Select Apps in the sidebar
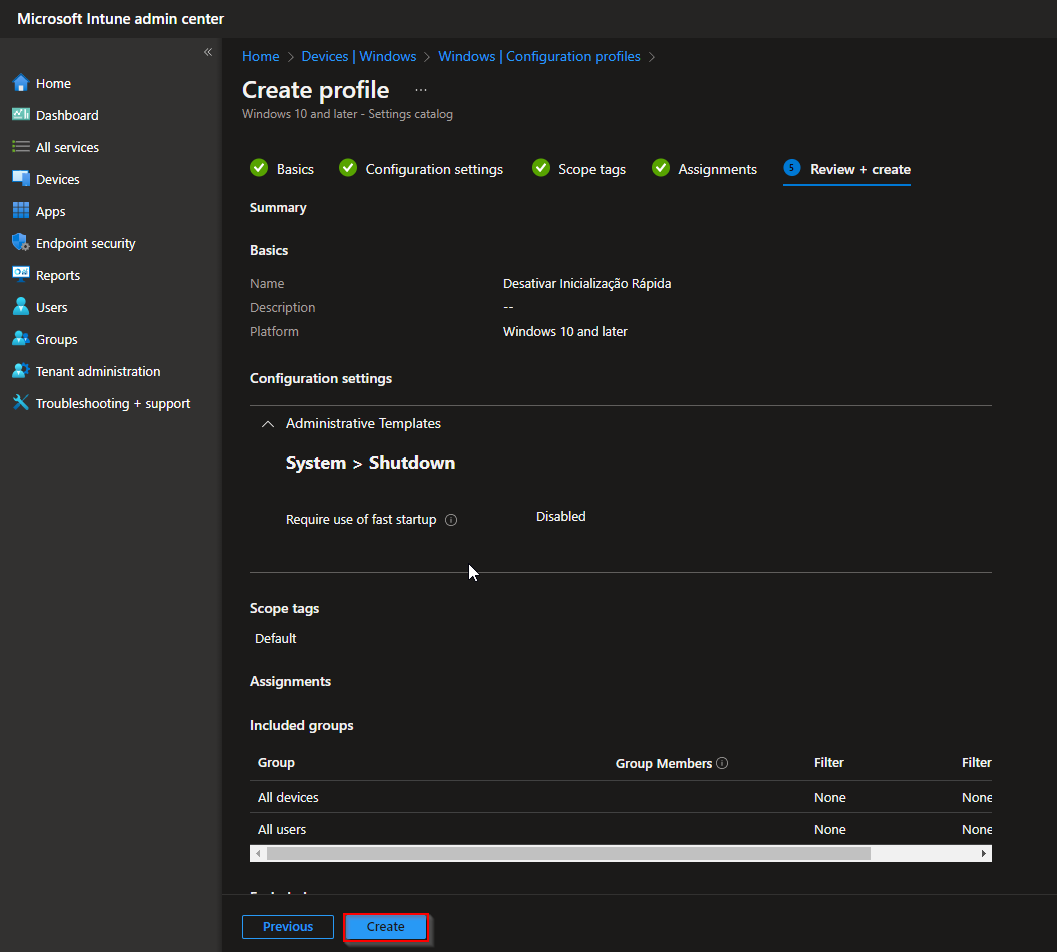Image resolution: width=1057 pixels, height=952 pixels. click(51, 211)
